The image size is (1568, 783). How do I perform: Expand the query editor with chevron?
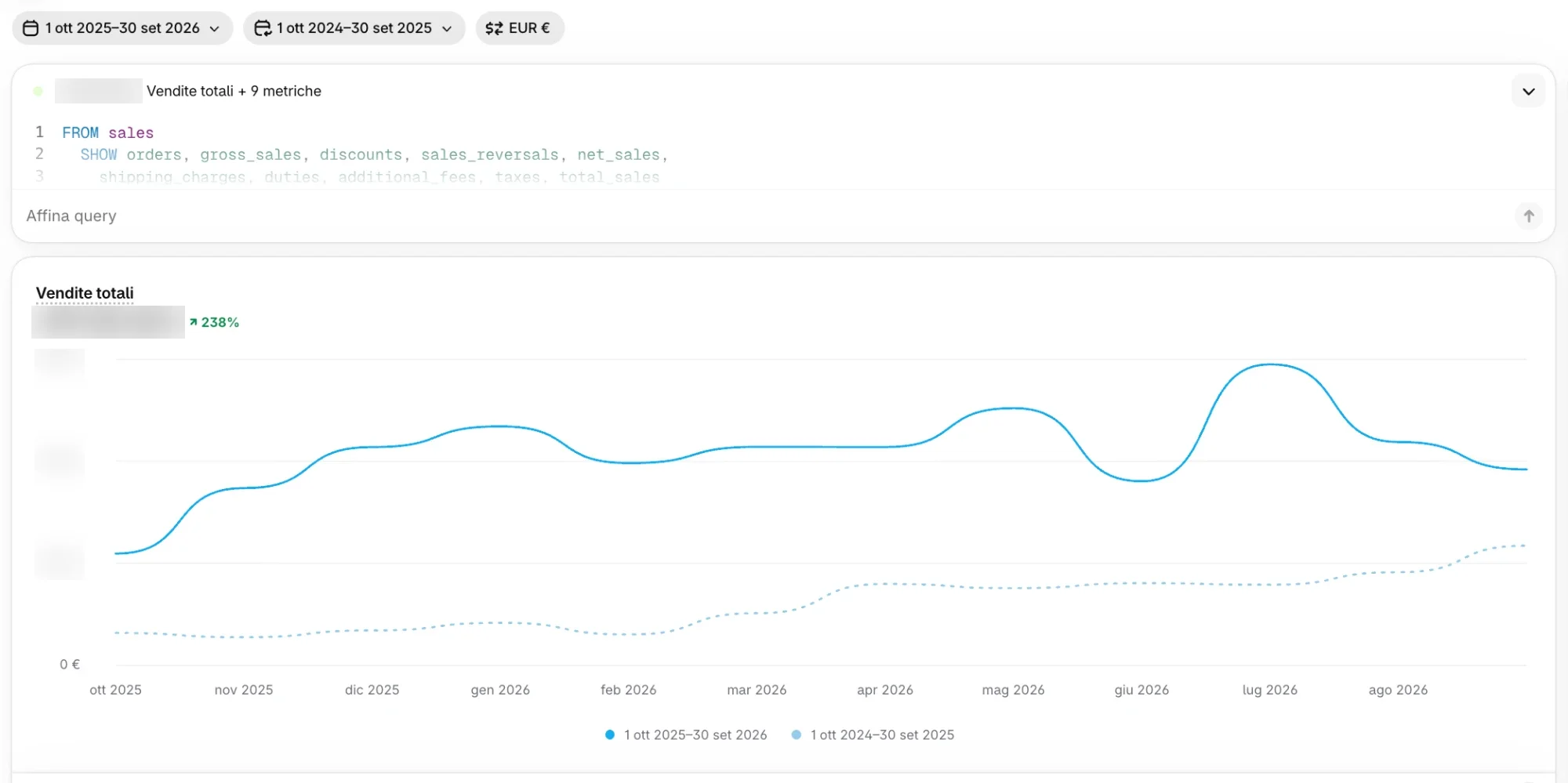click(1528, 91)
